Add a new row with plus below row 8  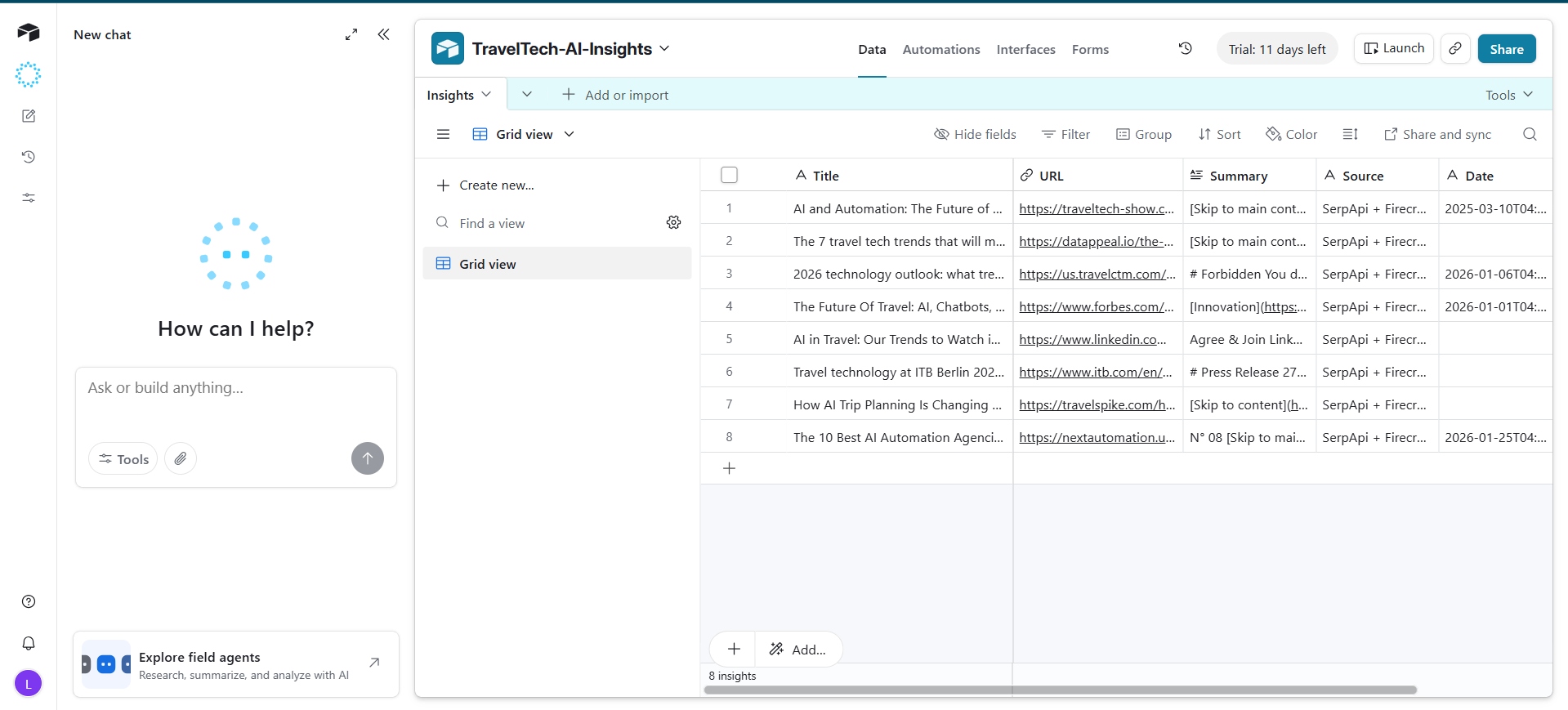[730, 468]
